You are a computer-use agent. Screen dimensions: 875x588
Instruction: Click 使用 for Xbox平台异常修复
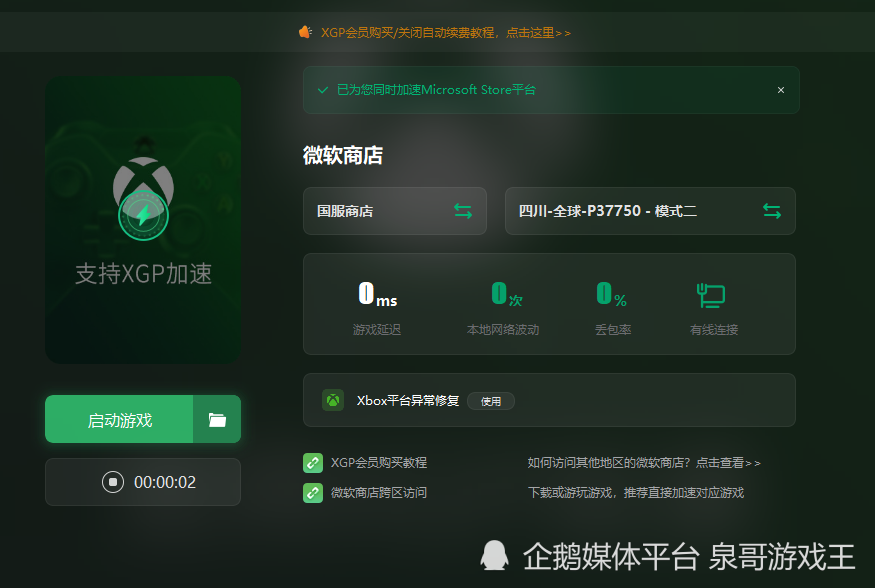click(x=491, y=401)
